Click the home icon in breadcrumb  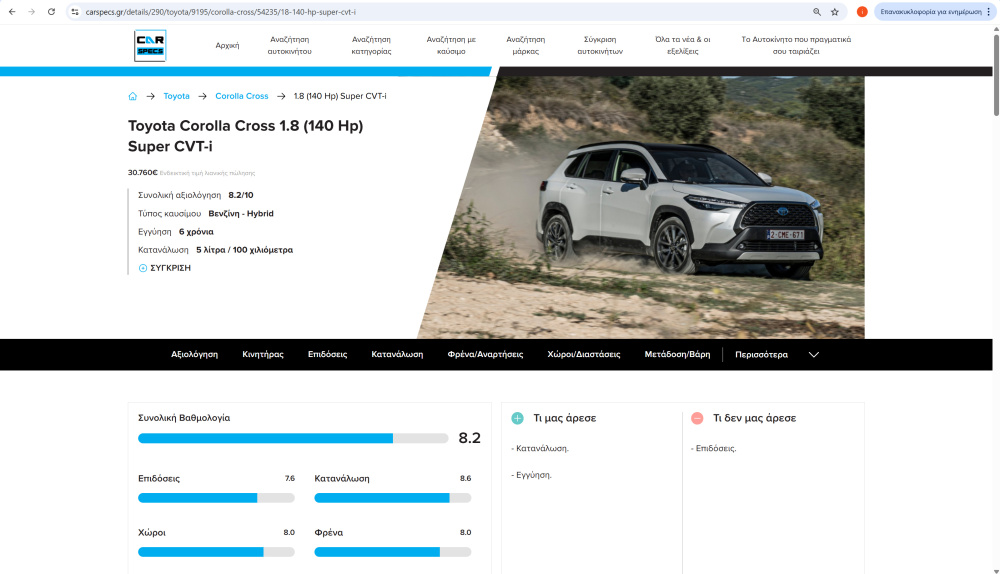point(132,96)
